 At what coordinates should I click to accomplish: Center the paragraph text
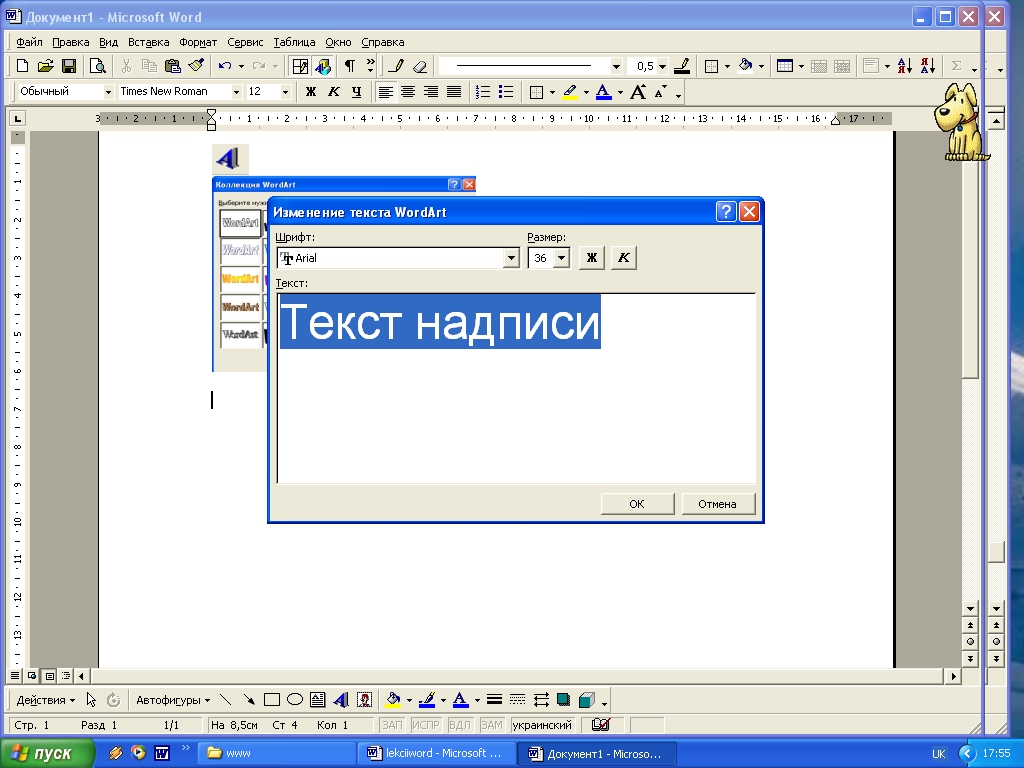pos(408,92)
